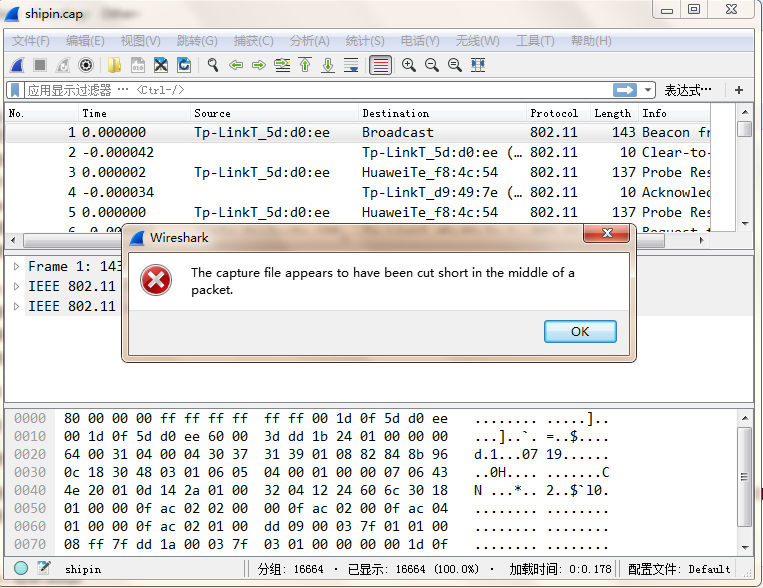Open 编辑(E) menu
Image resolution: width=763 pixels, height=588 pixels.
85,41
